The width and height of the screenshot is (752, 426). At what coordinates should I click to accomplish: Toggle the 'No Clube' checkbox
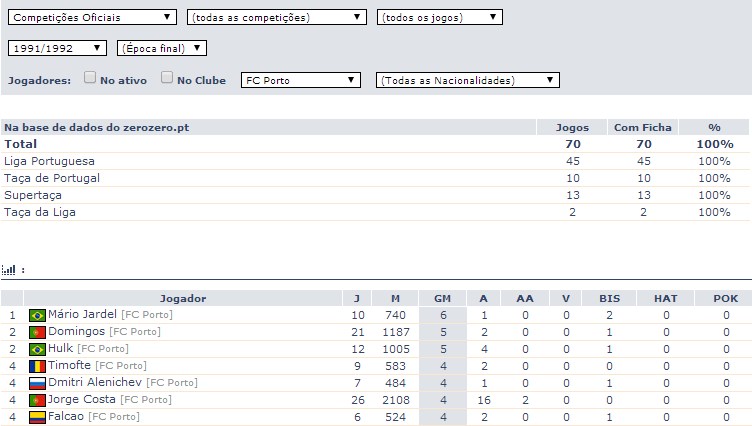click(x=167, y=78)
